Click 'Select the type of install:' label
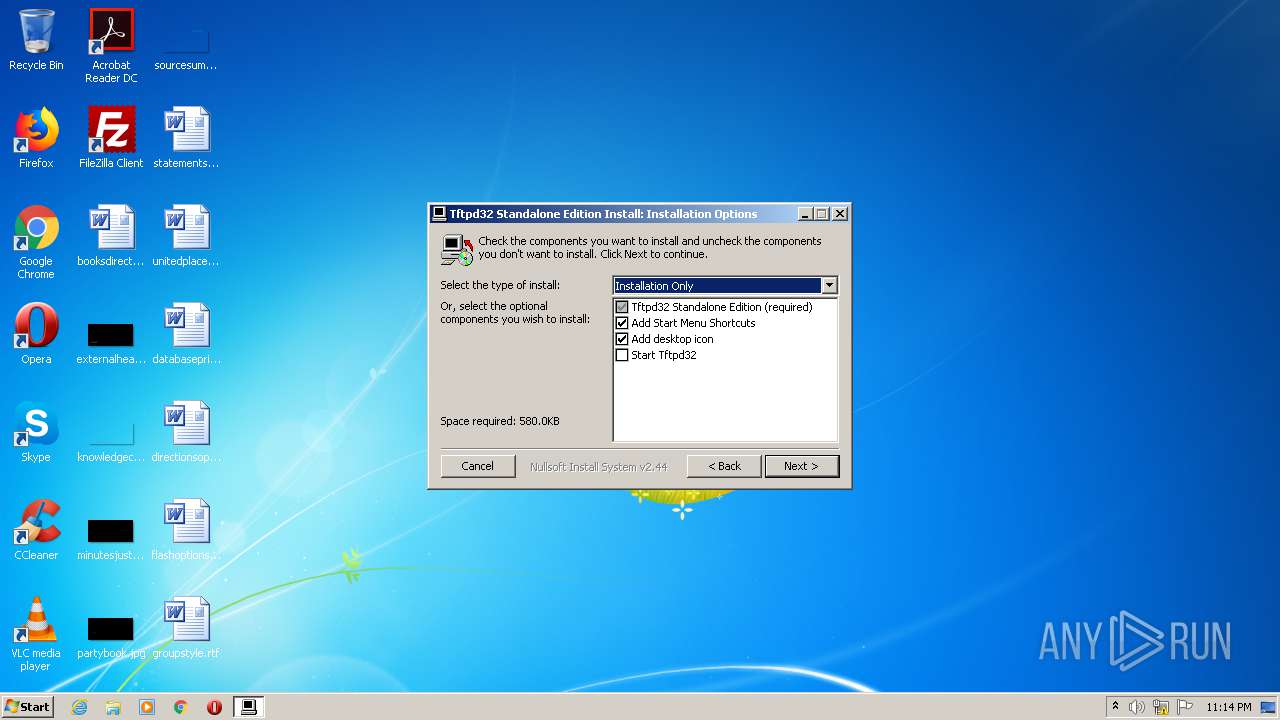The image size is (1280, 720). click(500, 285)
